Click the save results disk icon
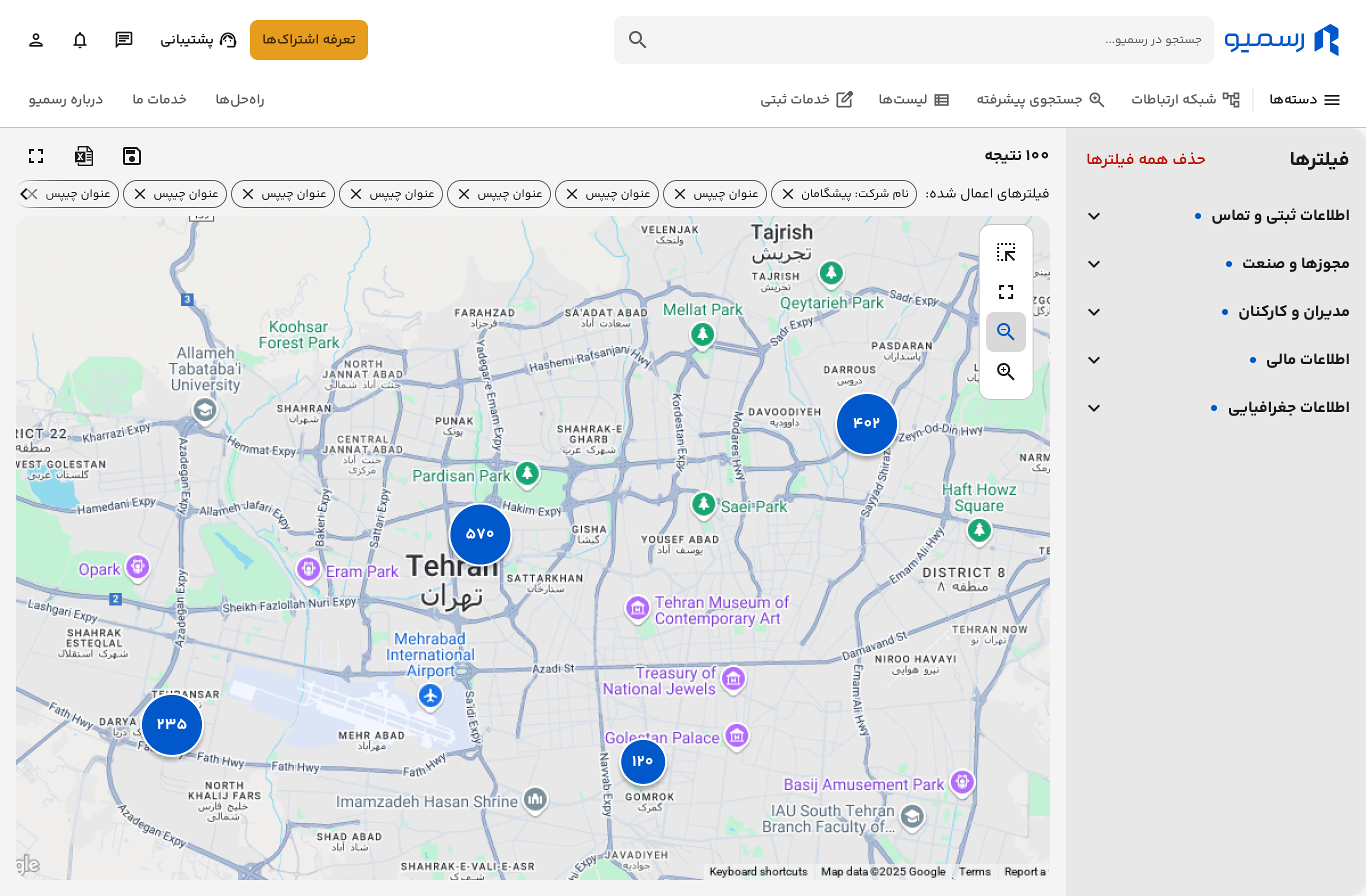 pos(132,156)
